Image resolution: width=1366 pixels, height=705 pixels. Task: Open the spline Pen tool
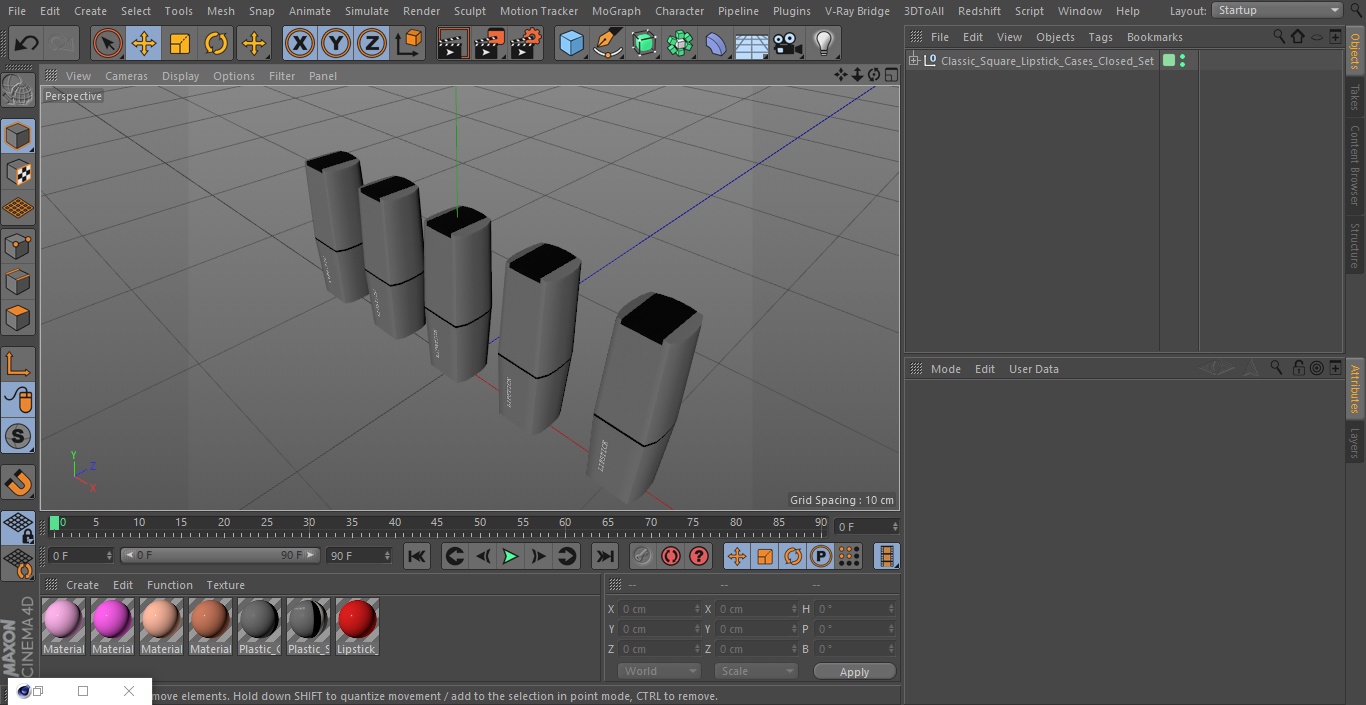click(x=607, y=43)
